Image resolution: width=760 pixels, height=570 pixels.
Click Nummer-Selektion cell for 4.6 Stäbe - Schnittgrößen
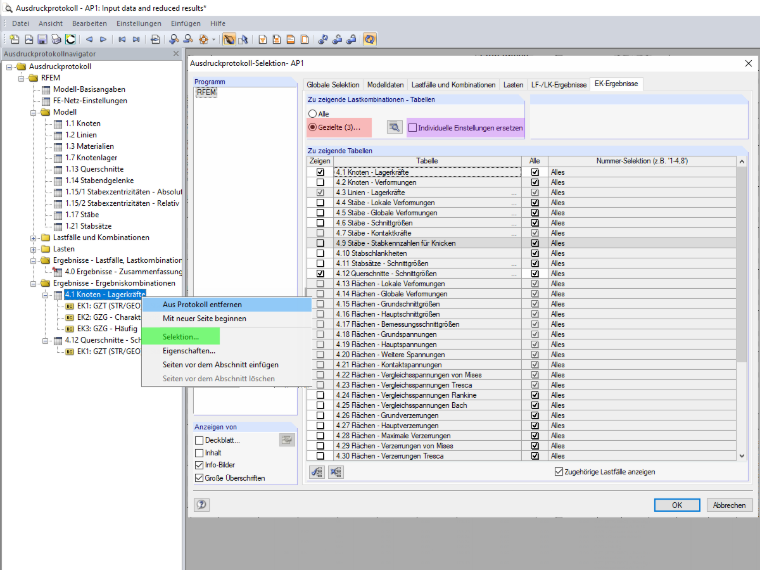pos(642,223)
